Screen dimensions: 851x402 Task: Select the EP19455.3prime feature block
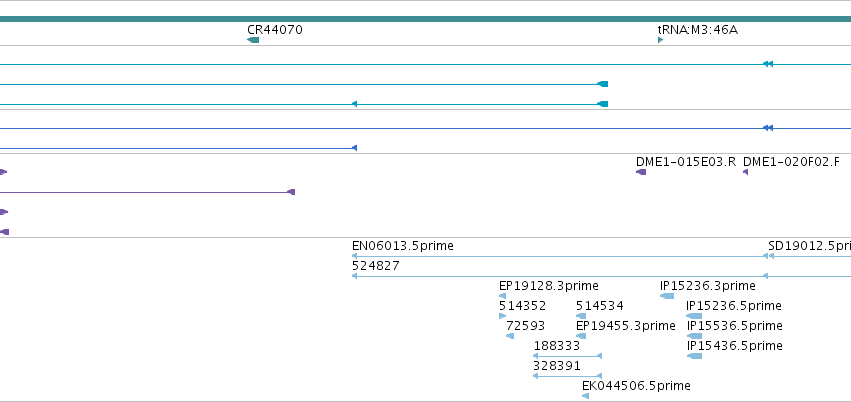pyautogui.click(x=581, y=336)
